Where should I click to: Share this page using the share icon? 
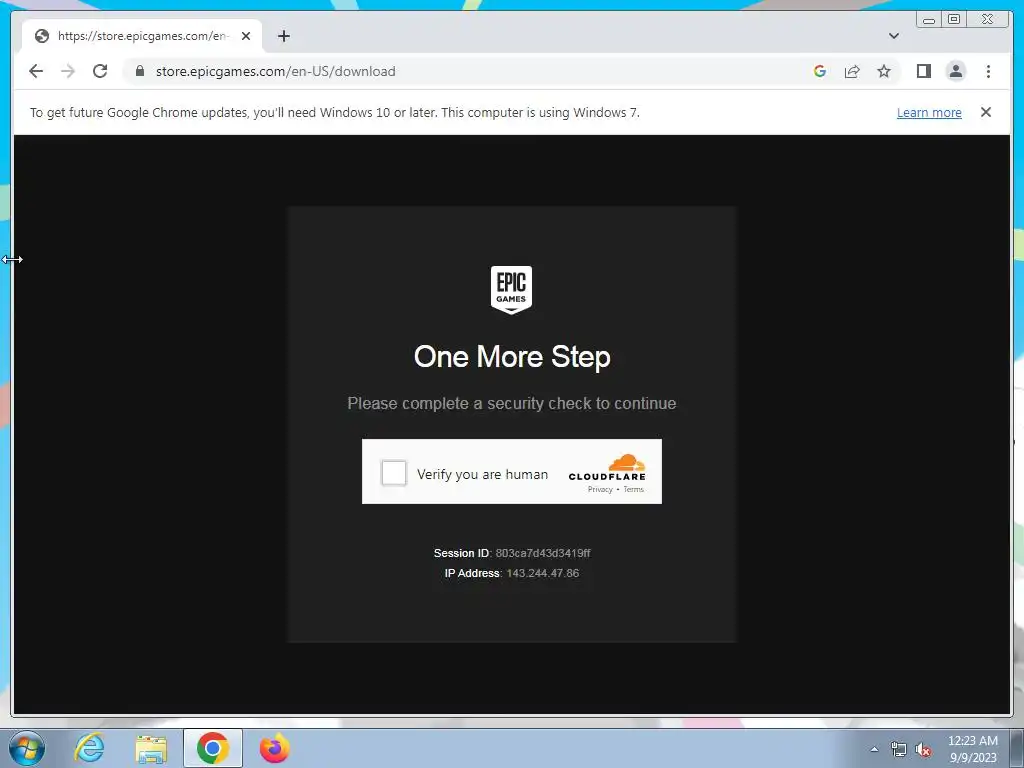coord(852,71)
